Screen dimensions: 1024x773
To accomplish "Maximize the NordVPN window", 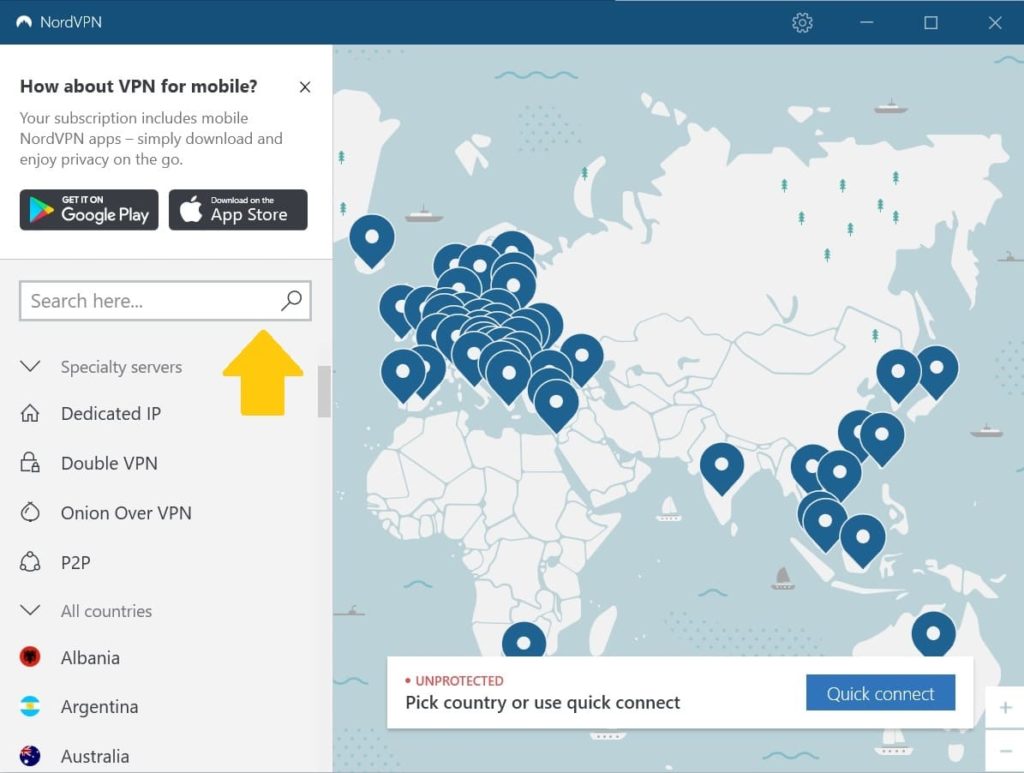I will (x=931, y=23).
